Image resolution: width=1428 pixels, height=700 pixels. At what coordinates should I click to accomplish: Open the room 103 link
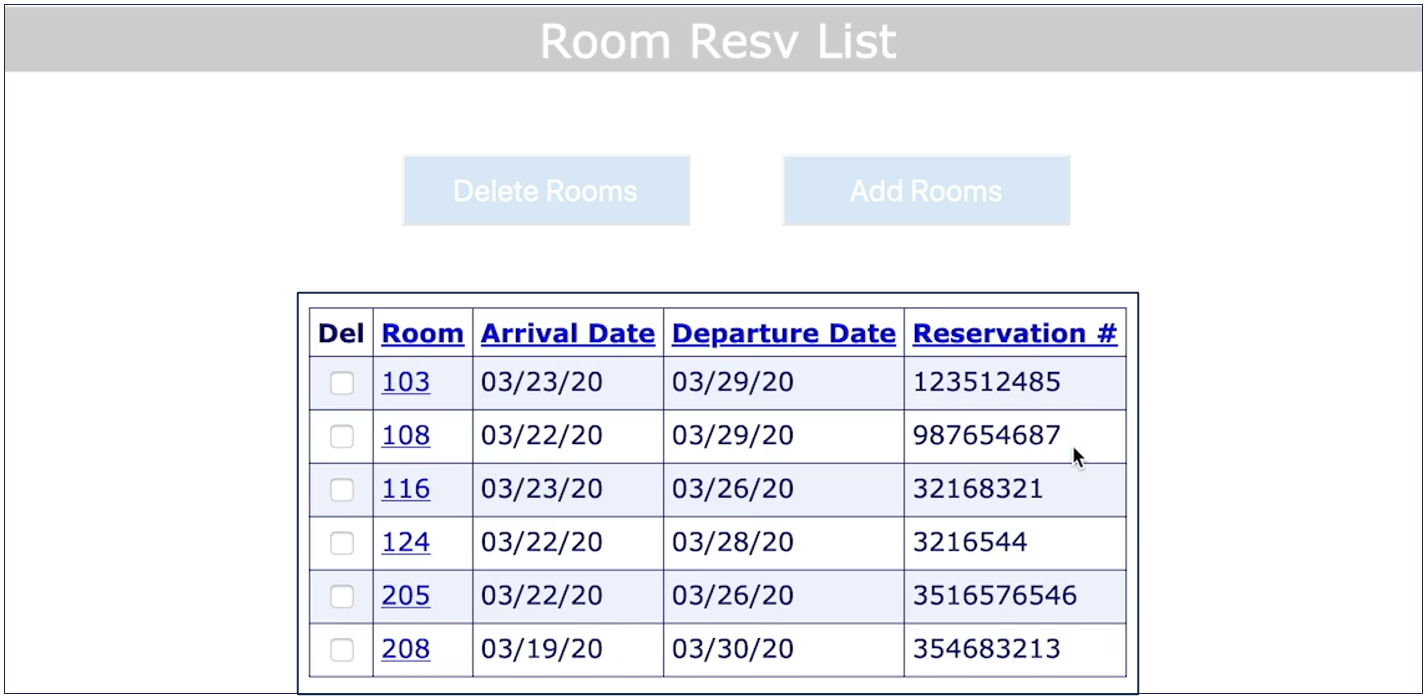(x=406, y=382)
